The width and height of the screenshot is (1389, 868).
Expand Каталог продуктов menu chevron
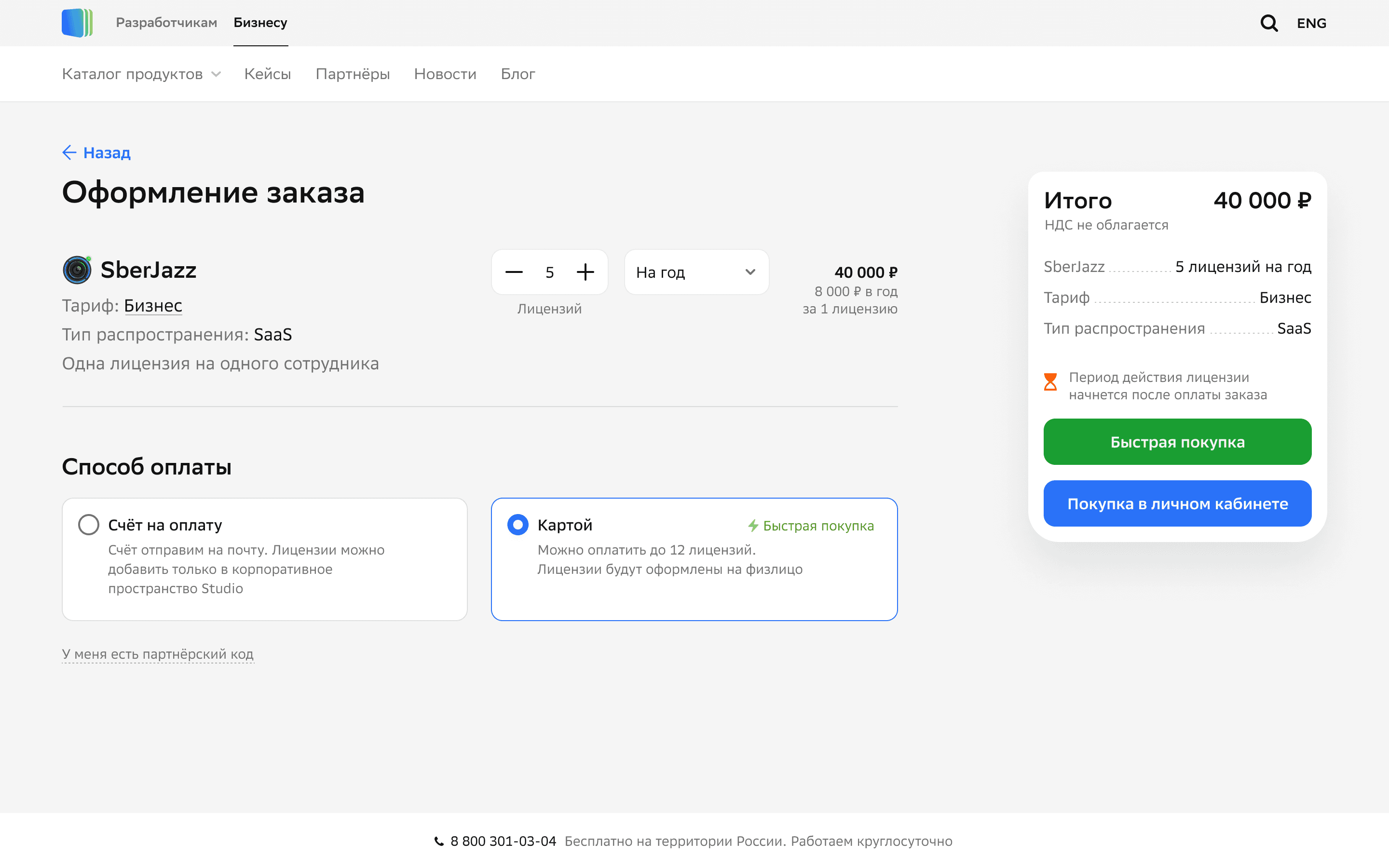tap(217, 74)
